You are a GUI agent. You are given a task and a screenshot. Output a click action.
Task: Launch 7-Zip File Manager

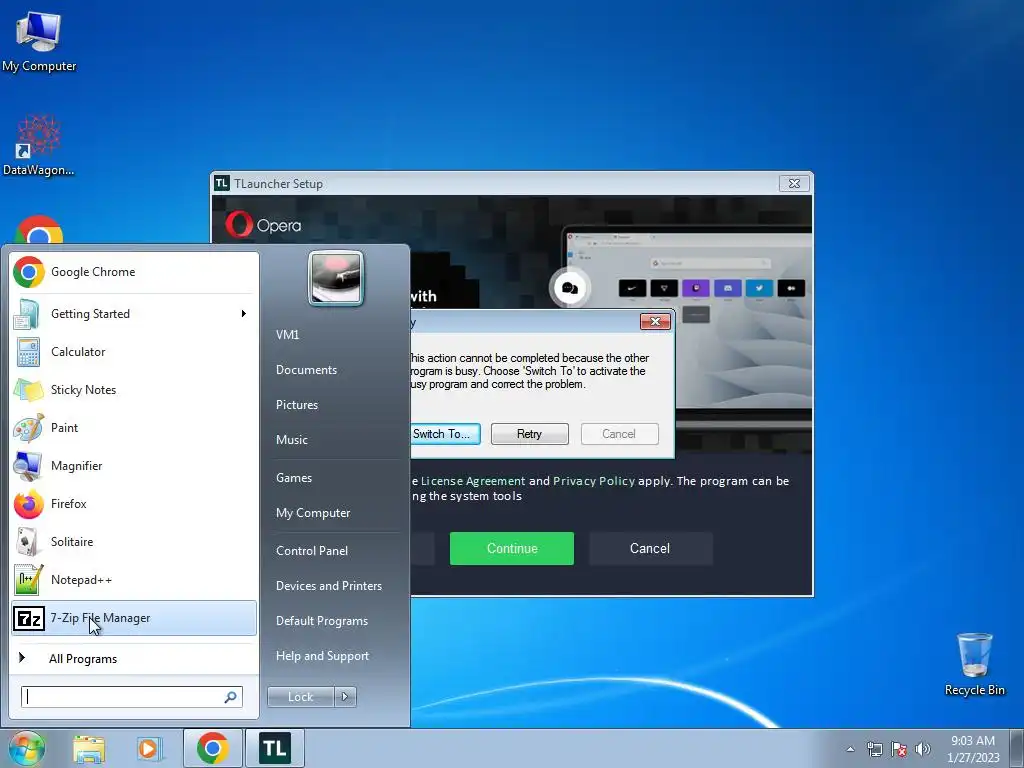pyautogui.click(x=134, y=618)
